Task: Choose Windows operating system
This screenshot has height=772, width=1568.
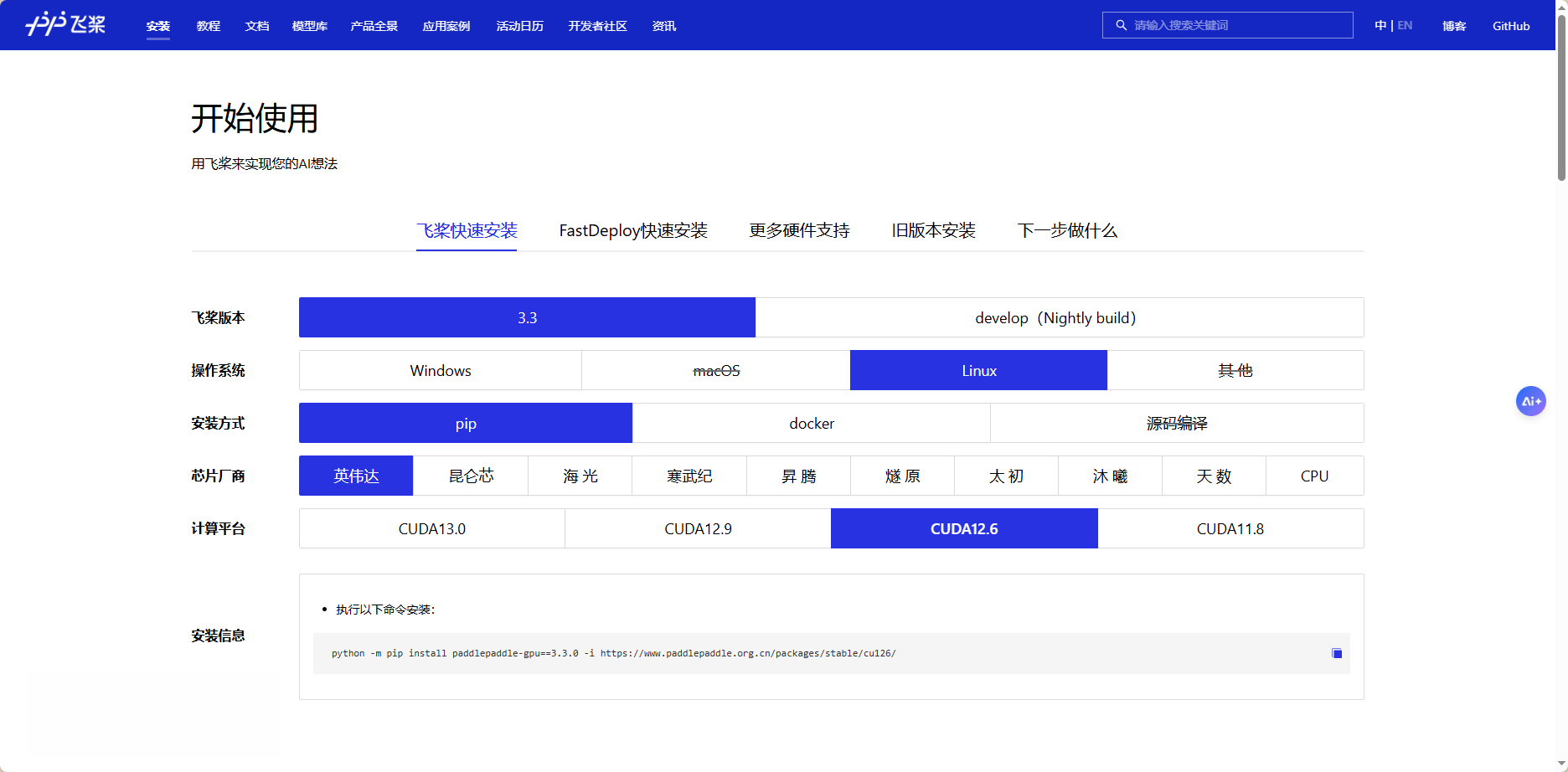Action: click(441, 370)
